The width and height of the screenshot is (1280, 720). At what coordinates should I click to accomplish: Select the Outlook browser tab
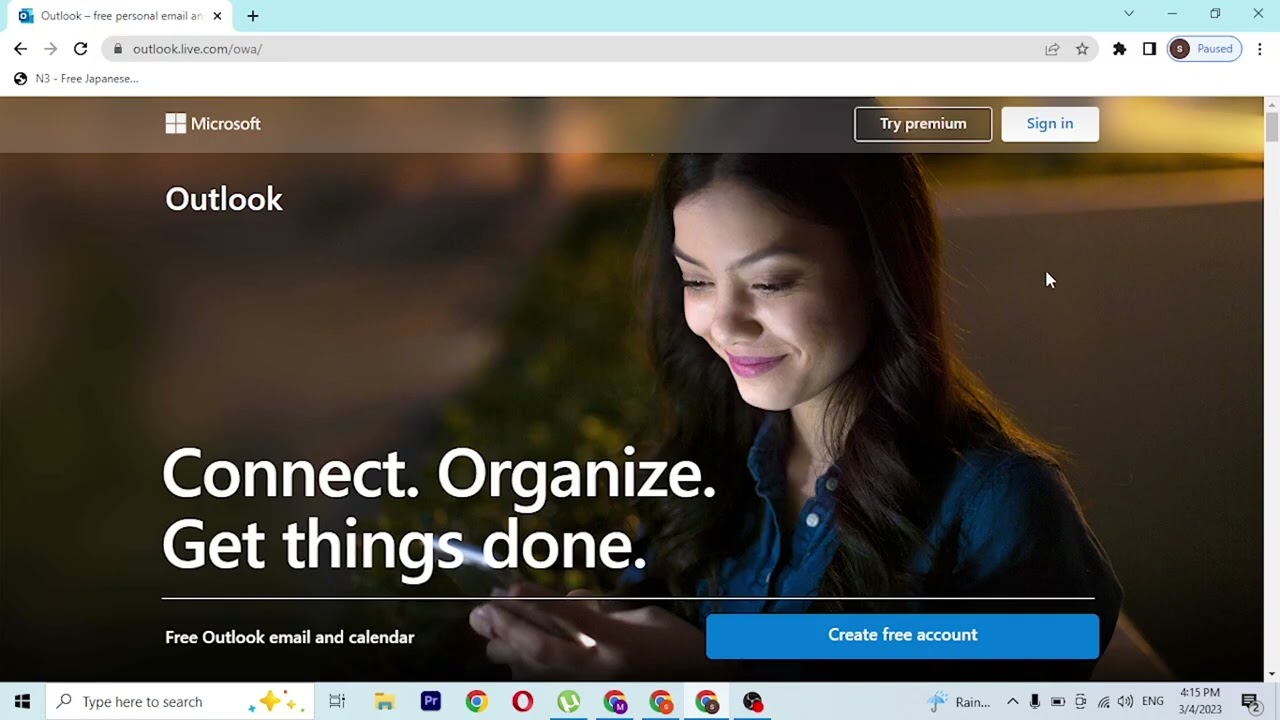pos(120,16)
